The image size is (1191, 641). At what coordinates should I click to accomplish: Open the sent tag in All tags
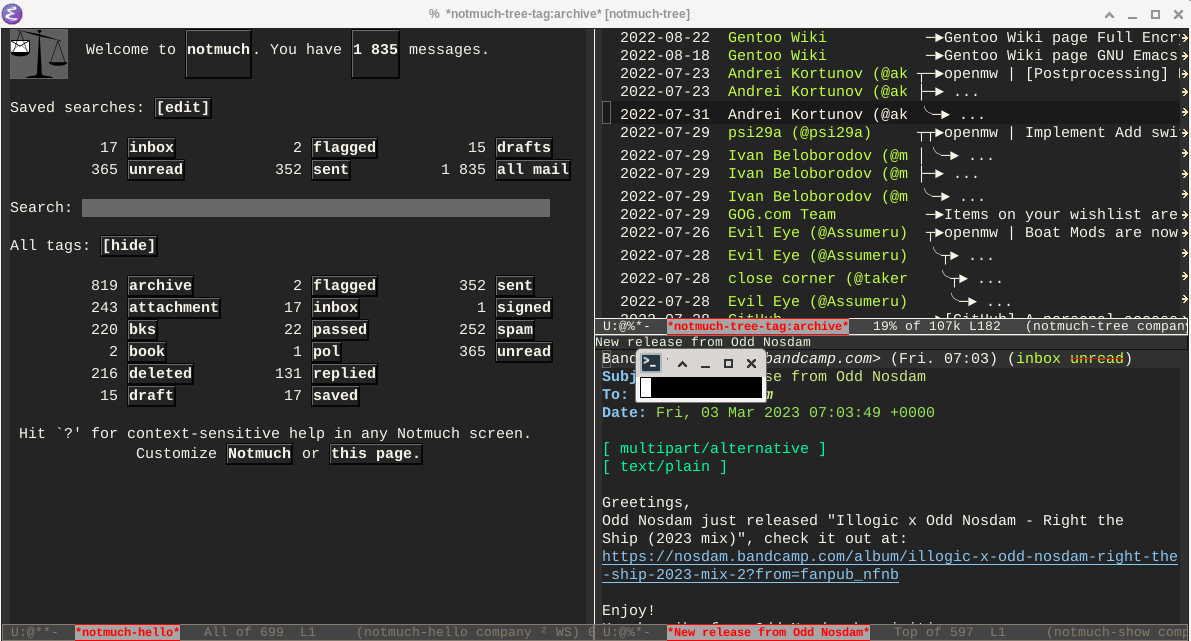pos(514,286)
